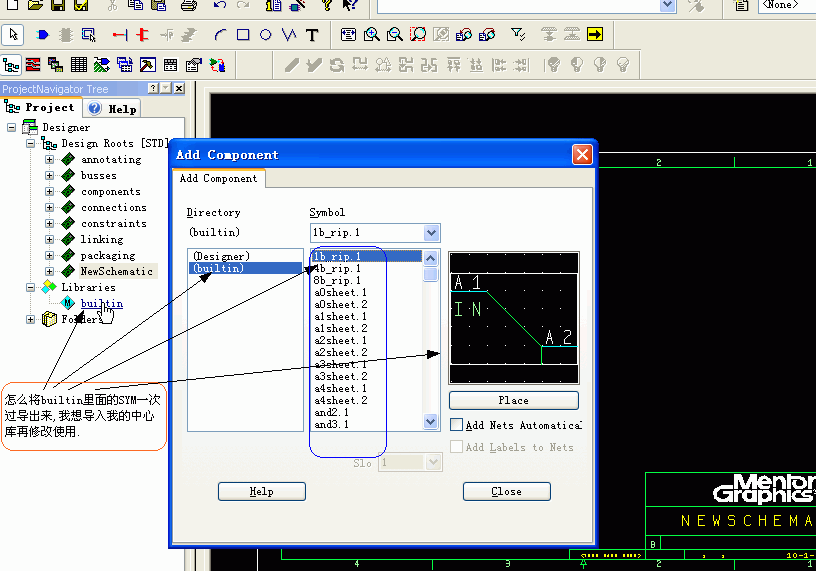This screenshot has height=571, width=816.
Task: Click the Place button
Action: click(513, 400)
